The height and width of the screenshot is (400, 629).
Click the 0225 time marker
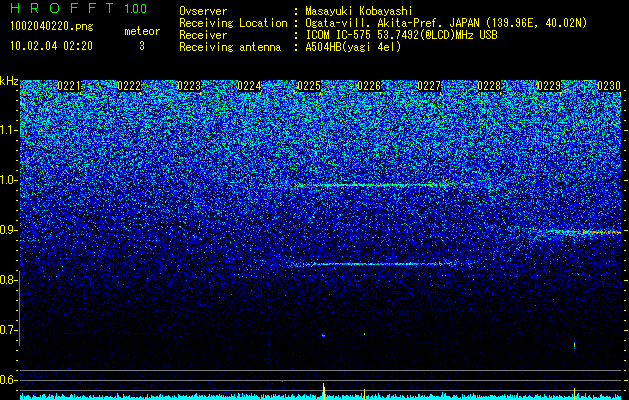coord(309,86)
